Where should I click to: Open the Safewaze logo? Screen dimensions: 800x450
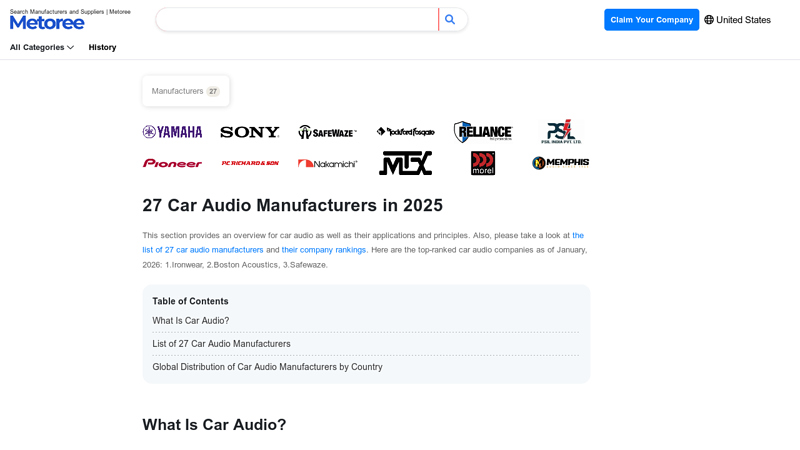pyautogui.click(x=328, y=132)
